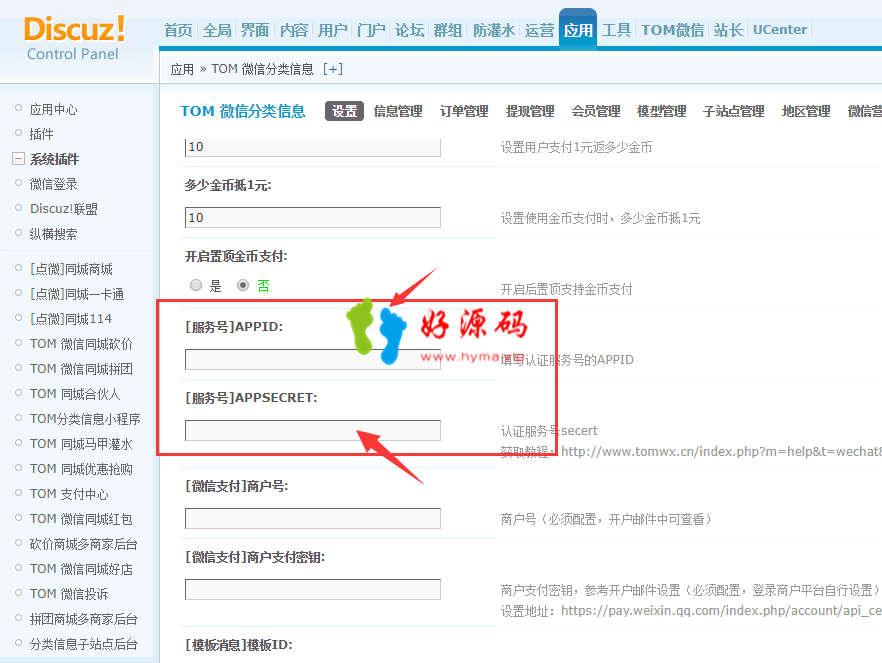This screenshot has height=663, width=882.
Task: Focus the [微信支付]商户号 input field
Action: click(x=313, y=518)
